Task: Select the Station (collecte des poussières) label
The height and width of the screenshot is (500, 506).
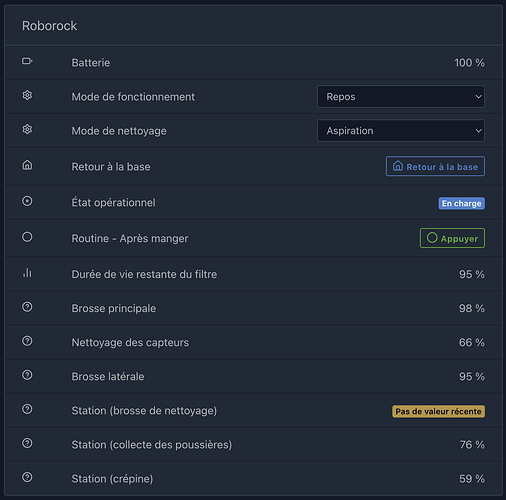Action: (152, 445)
